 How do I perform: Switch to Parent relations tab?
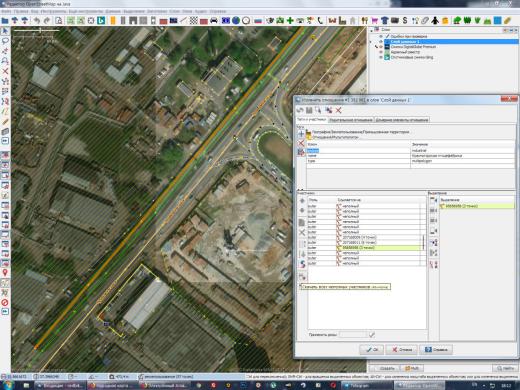pyautogui.click(x=351, y=120)
